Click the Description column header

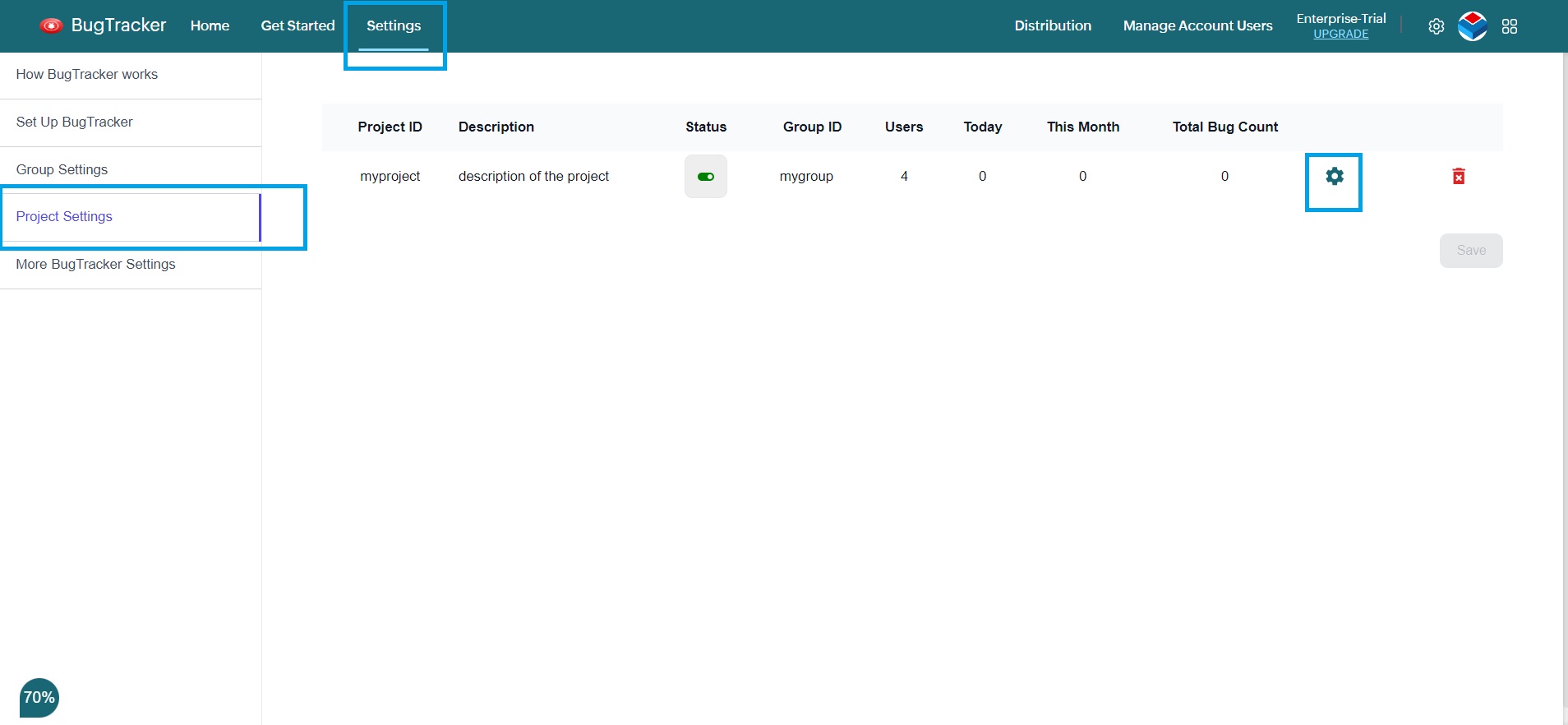click(496, 127)
